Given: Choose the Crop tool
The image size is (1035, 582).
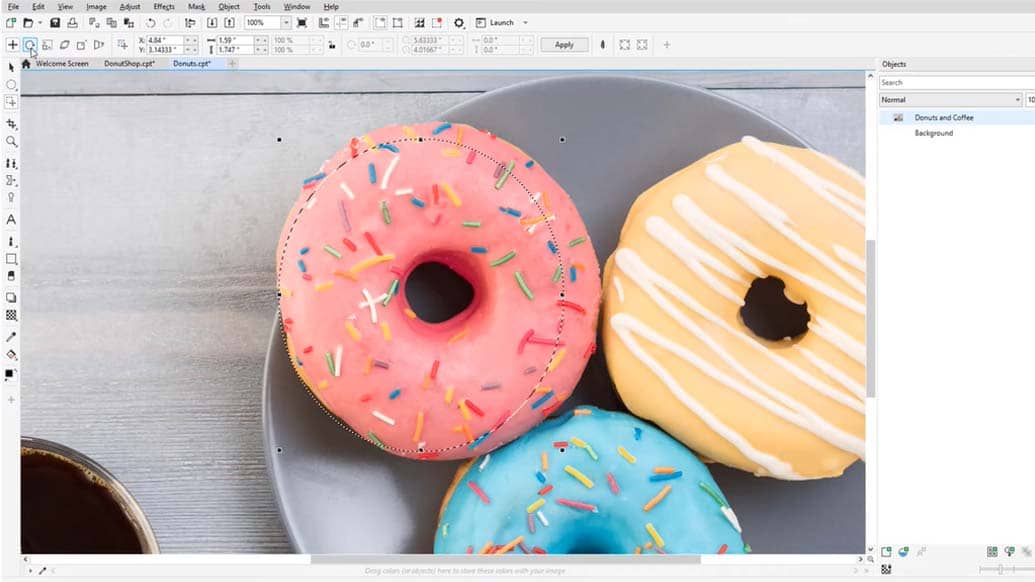Looking at the screenshot, I should pos(11,124).
